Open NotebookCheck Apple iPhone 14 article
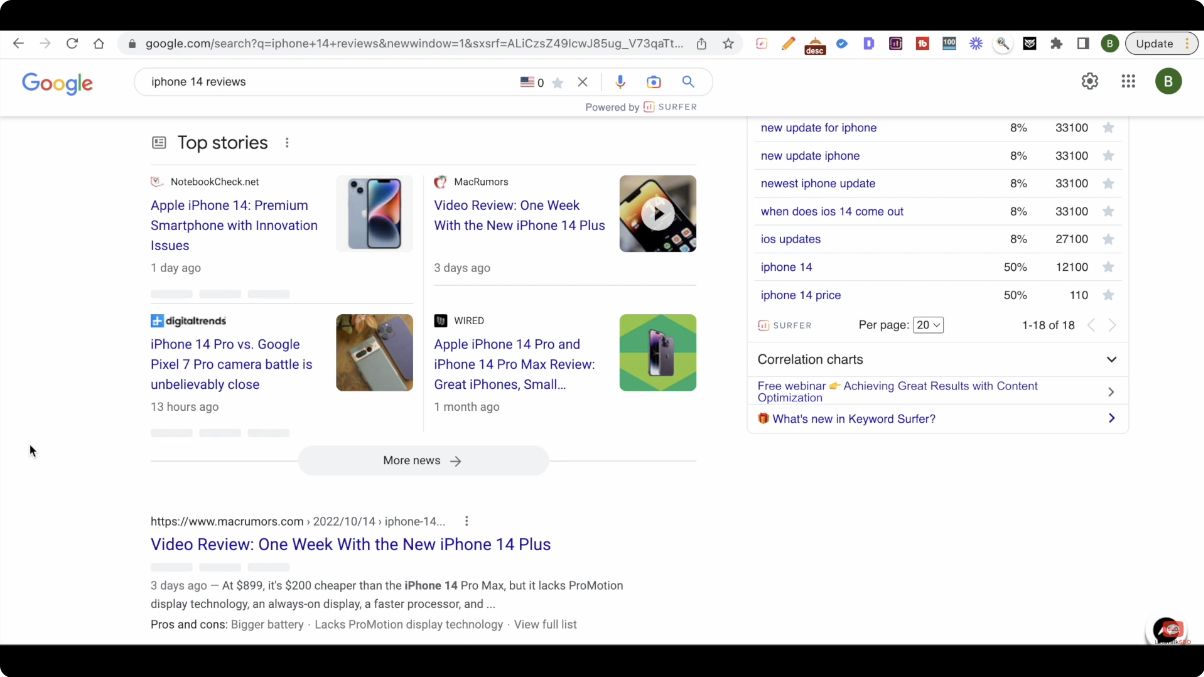The height and width of the screenshot is (677, 1204). pos(234,225)
